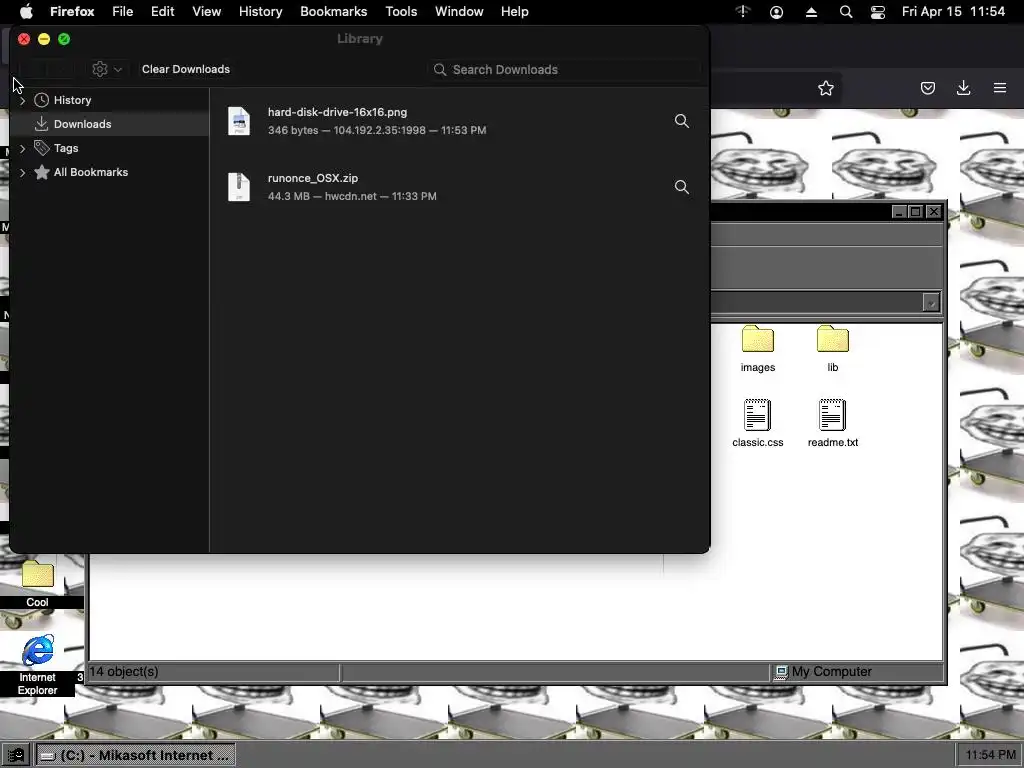
Task: Open the Firefox hamburger application menu
Action: (x=1000, y=88)
